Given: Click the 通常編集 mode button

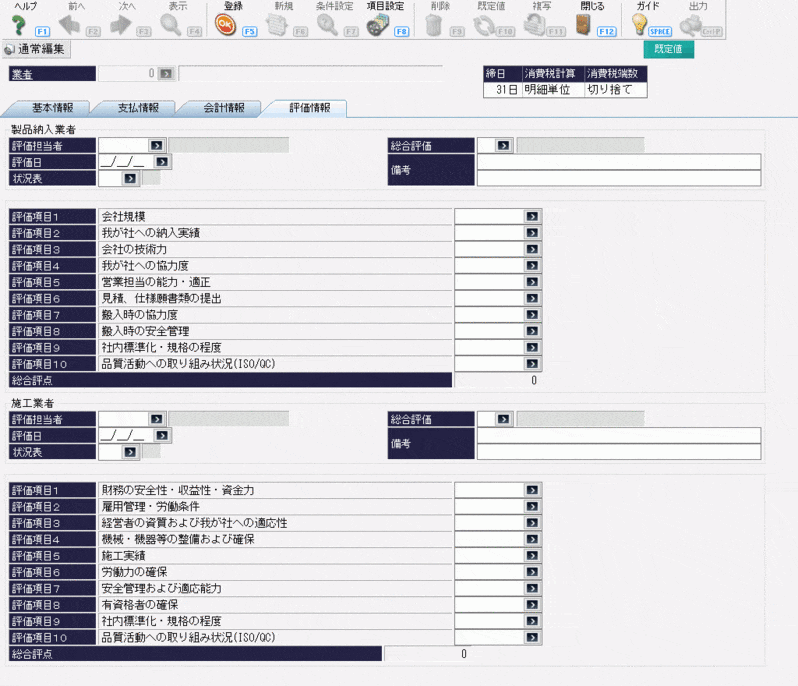Looking at the screenshot, I should click(36, 49).
